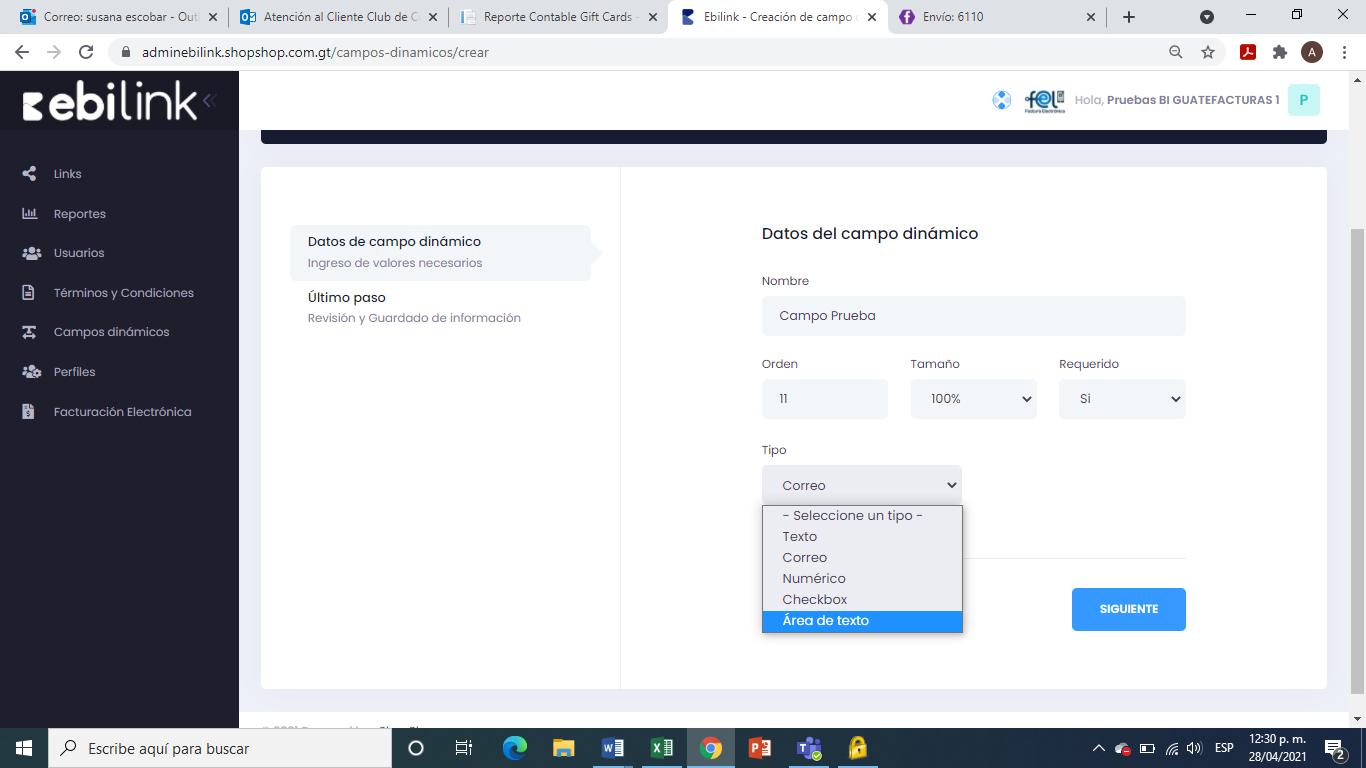Open Reportes in the sidebar
Viewport: 1366px width, 768px height.
(79, 214)
